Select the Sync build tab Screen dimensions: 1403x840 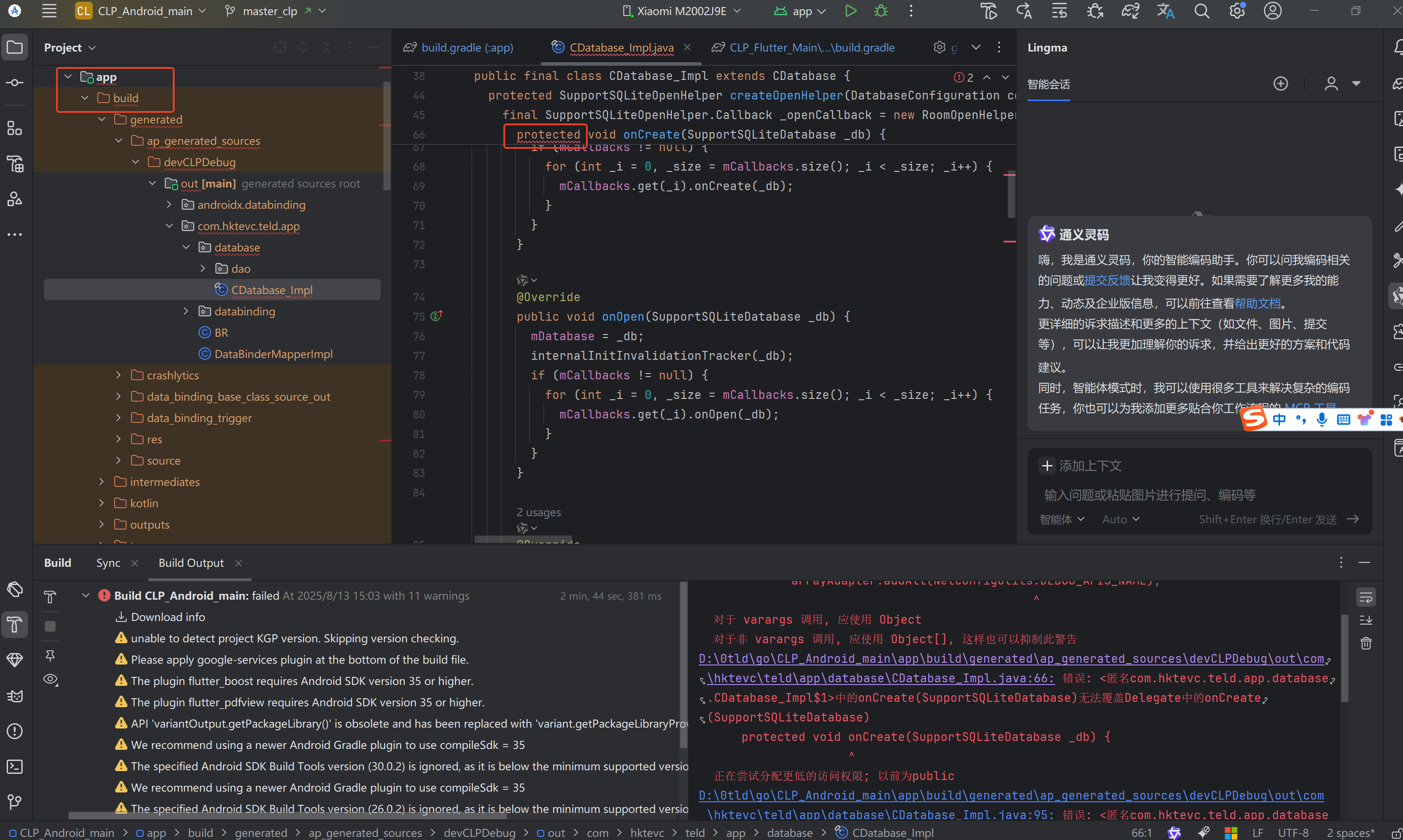(108, 563)
